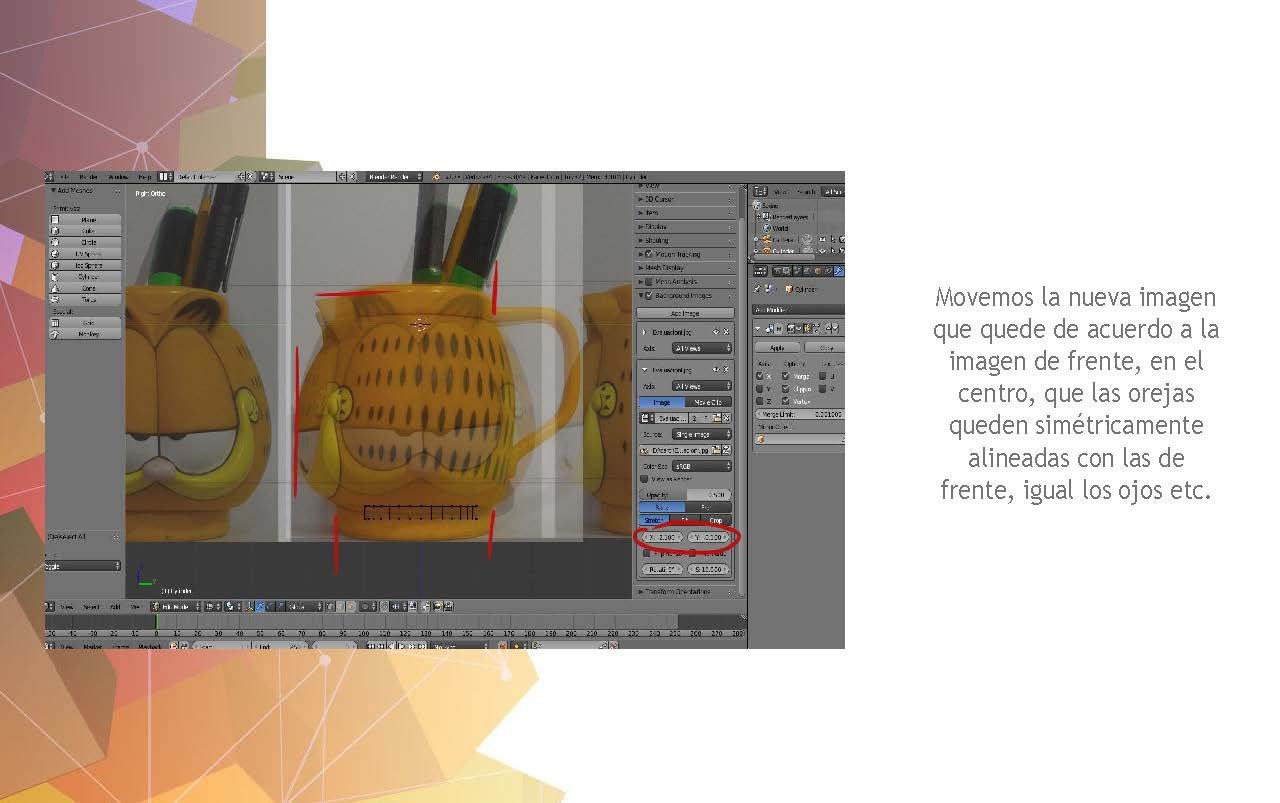Expand the 3D Cursor panel
Viewport: 1280px width, 803px height.
point(685,199)
